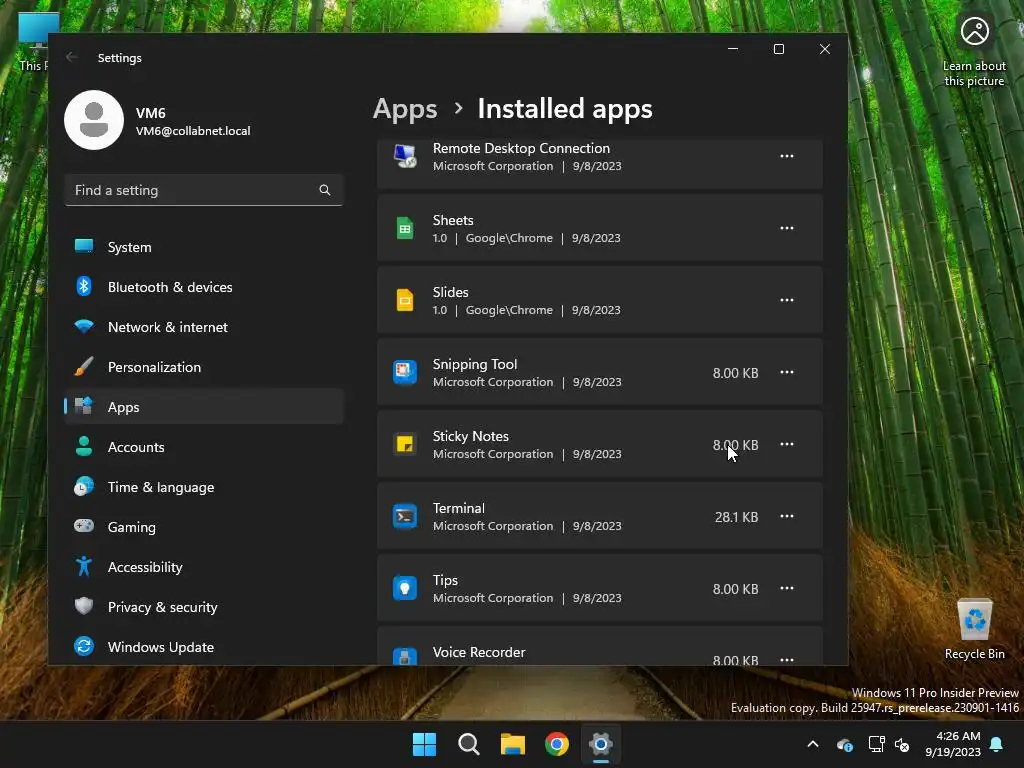
Task: Click the green Sheets app icon
Action: point(405,228)
